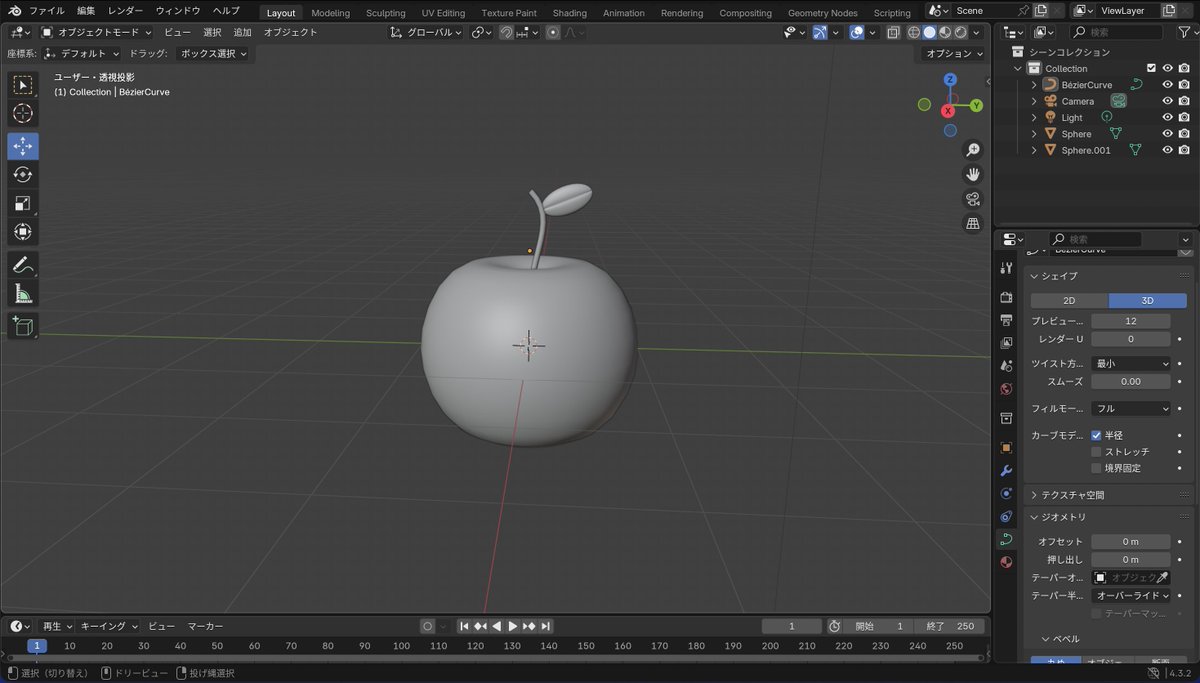Image resolution: width=1200 pixels, height=683 pixels.
Task: Hide Sphere with its eye icon
Action: [x=1167, y=134]
